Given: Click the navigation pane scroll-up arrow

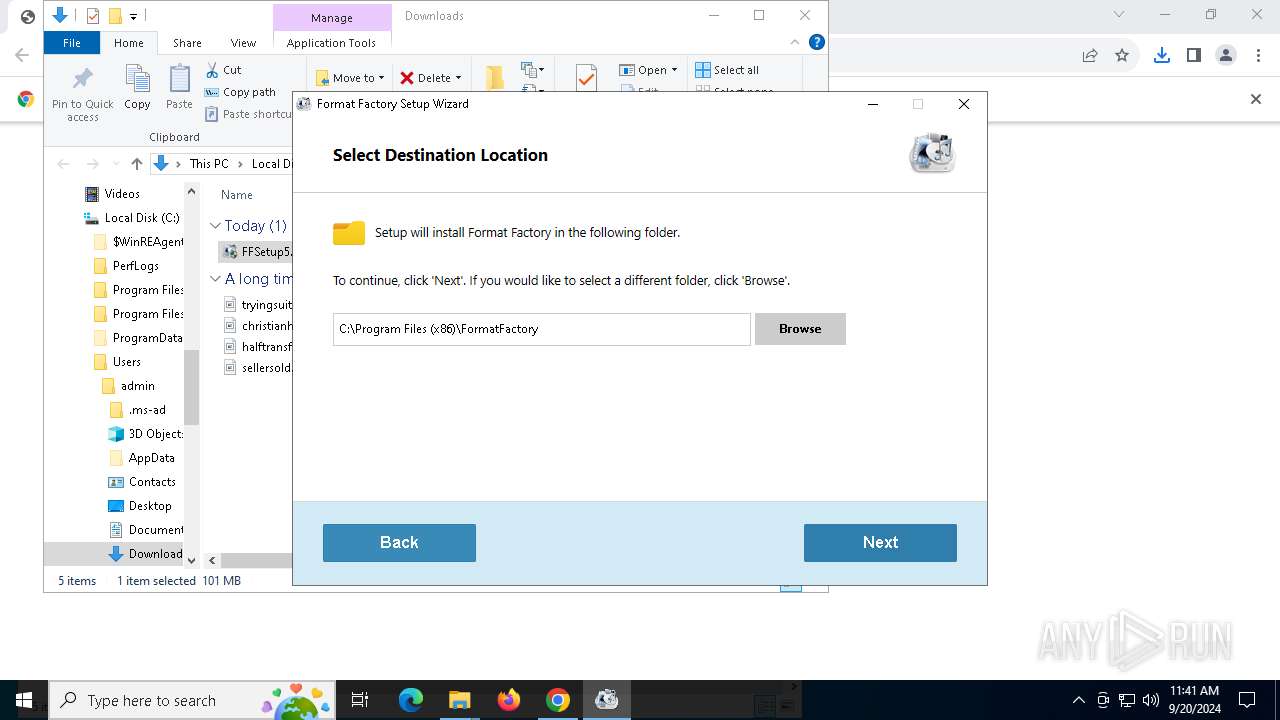Looking at the screenshot, I should (192, 191).
